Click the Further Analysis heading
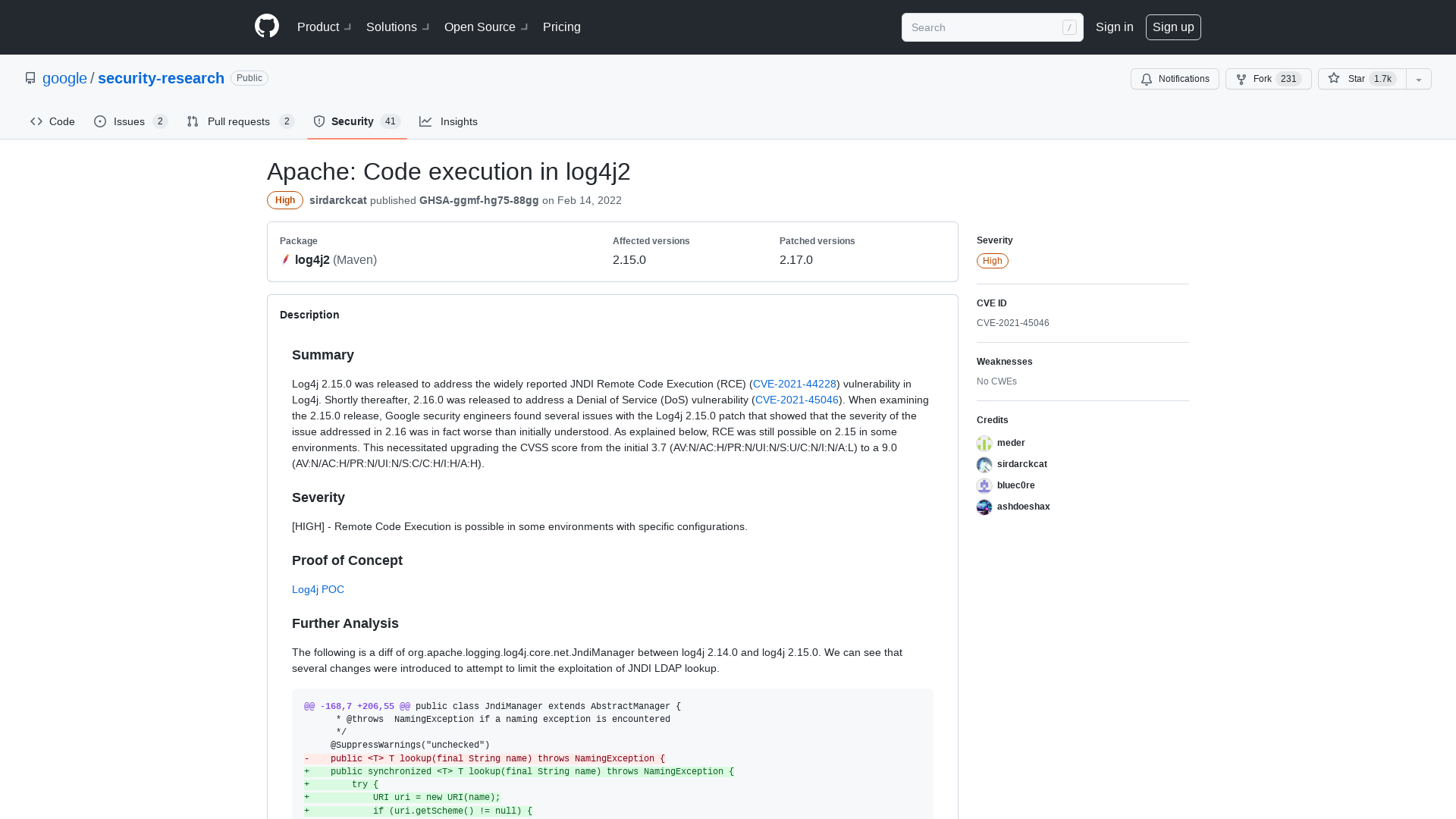 [x=345, y=623]
